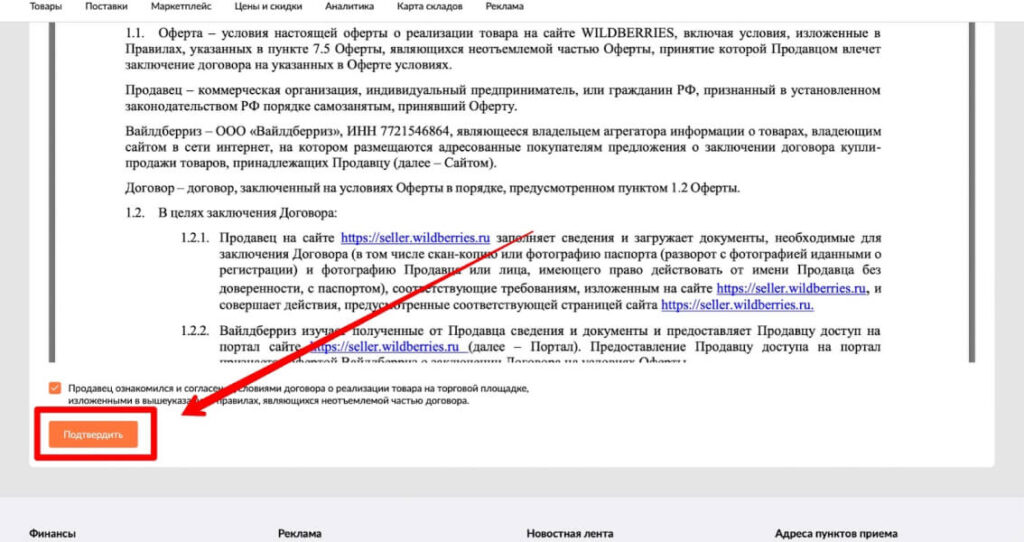Toggle the seller agreement checkbox
Image resolution: width=1024 pixels, height=542 pixels.
click(54, 388)
